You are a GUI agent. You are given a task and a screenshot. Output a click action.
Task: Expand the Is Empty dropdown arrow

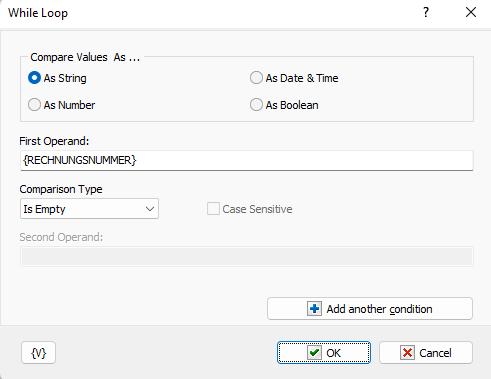pos(150,209)
